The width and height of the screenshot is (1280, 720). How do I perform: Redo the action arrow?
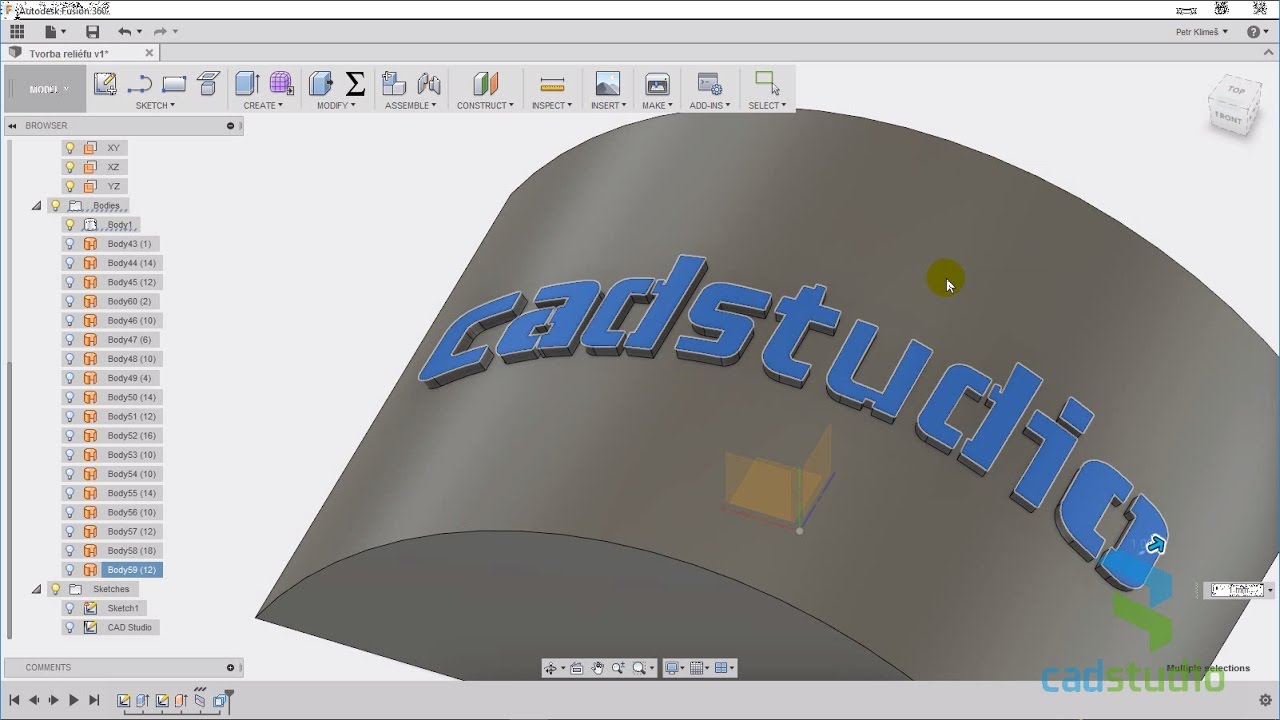[x=160, y=32]
